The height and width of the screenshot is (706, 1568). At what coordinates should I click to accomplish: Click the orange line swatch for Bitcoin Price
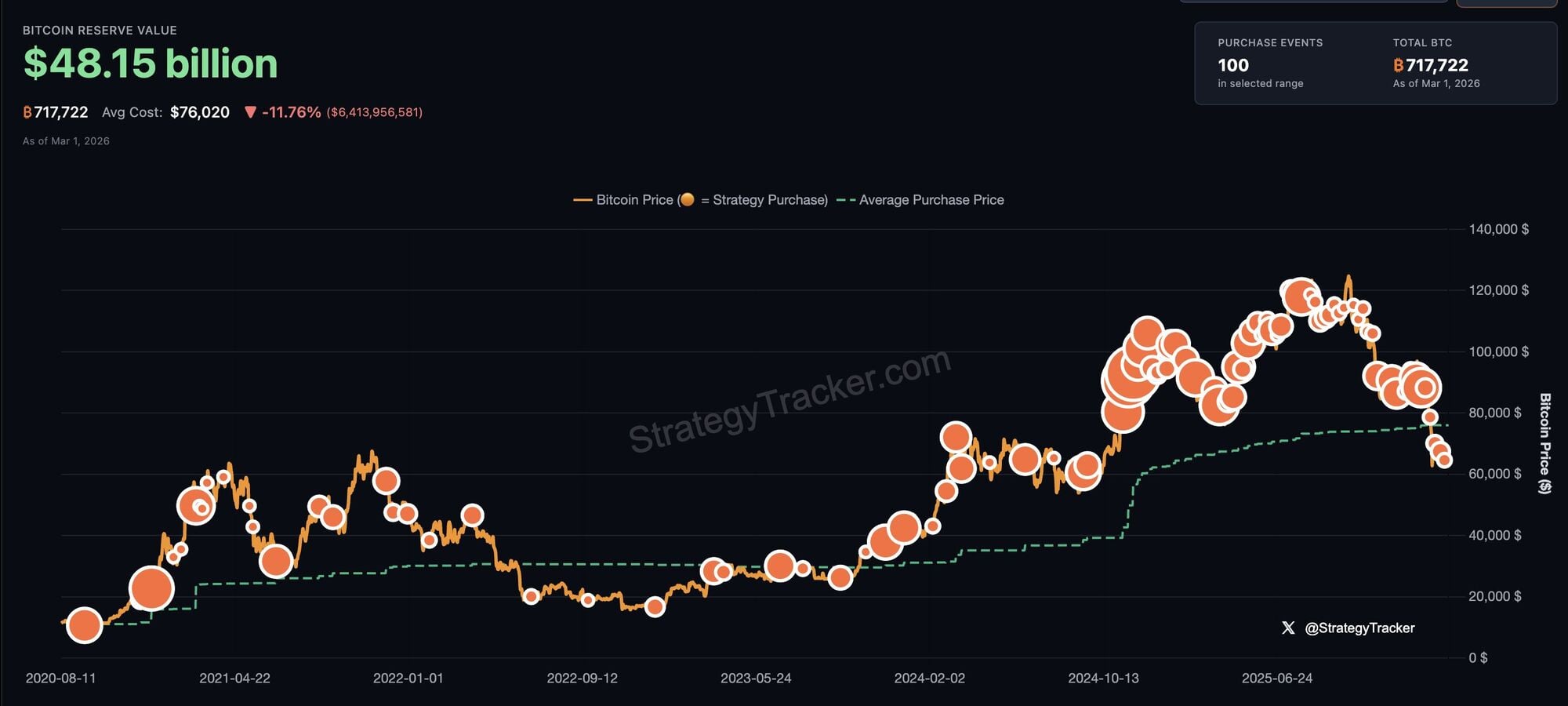[x=583, y=200]
